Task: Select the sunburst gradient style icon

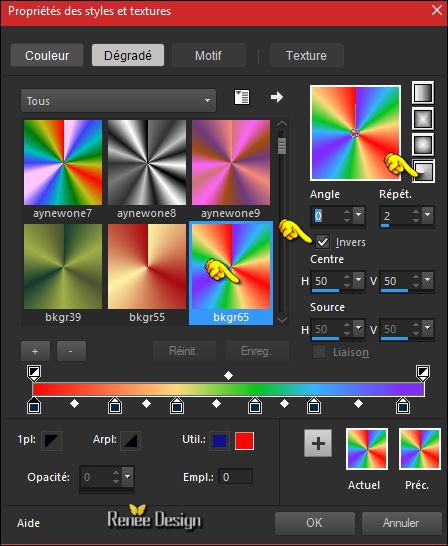Action: pos(423,145)
